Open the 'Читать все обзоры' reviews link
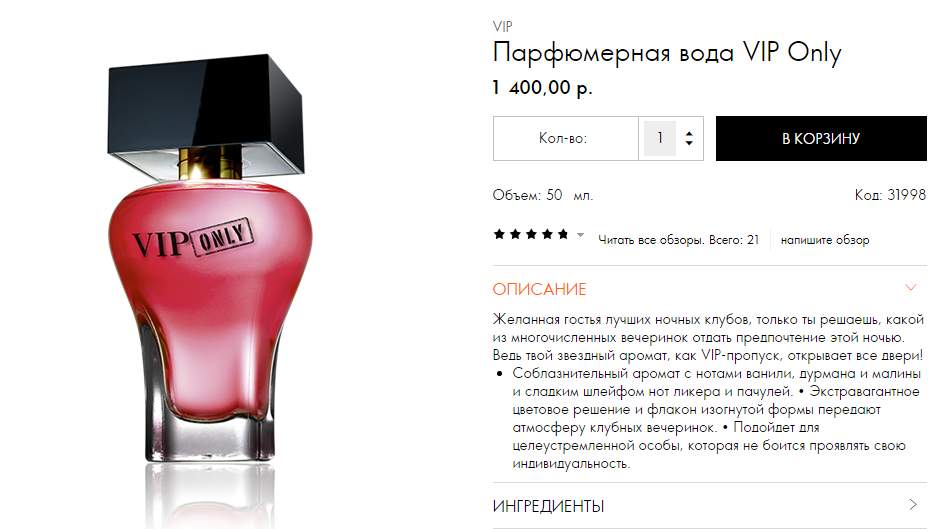The height and width of the screenshot is (529, 945). pos(678,240)
